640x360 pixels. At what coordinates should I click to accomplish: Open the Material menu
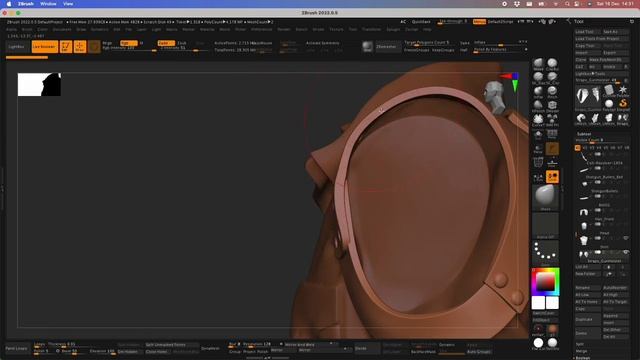coord(207,29)
